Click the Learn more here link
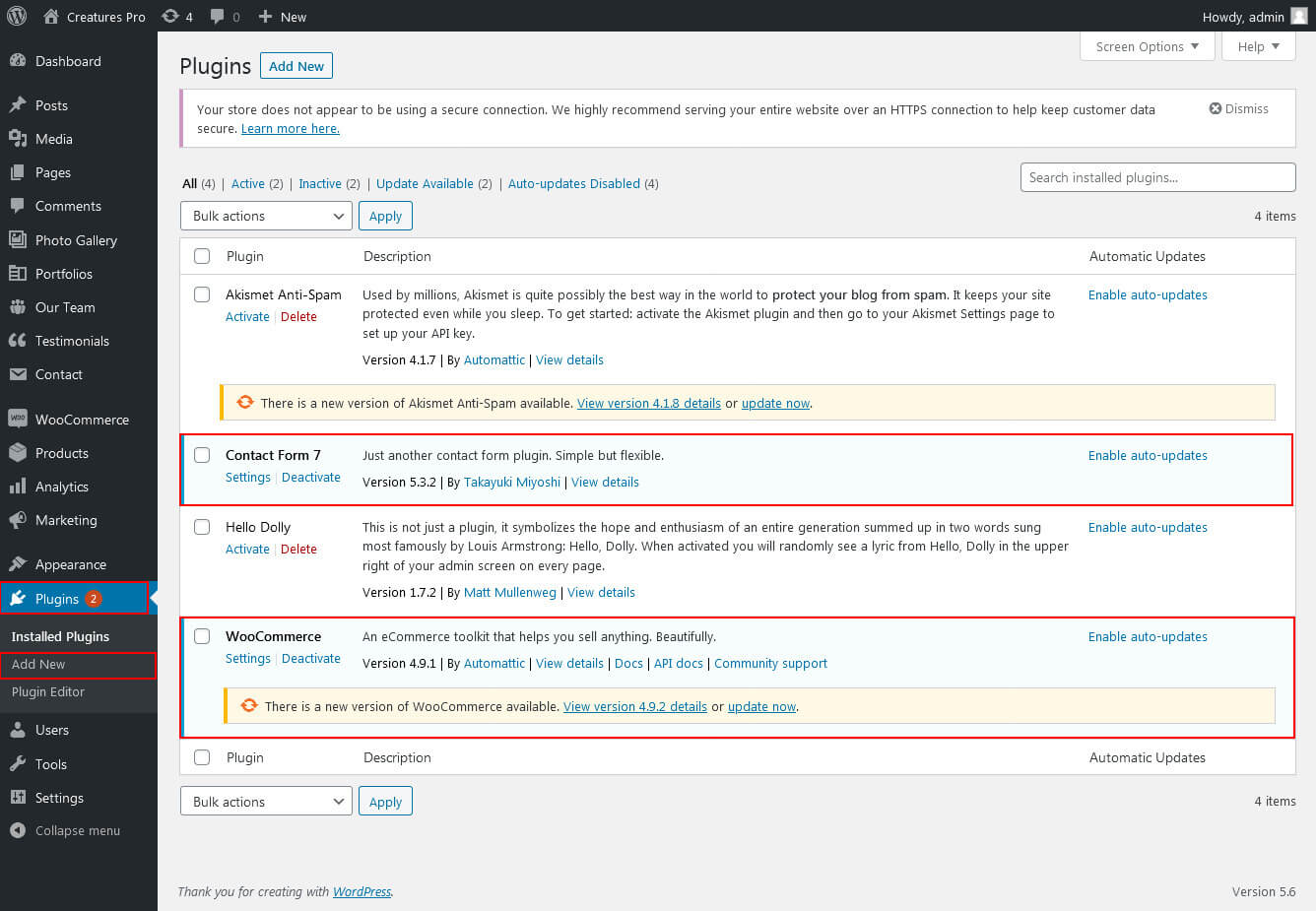The height and width of the screenshot is (911, 1316). click(291, 128)
